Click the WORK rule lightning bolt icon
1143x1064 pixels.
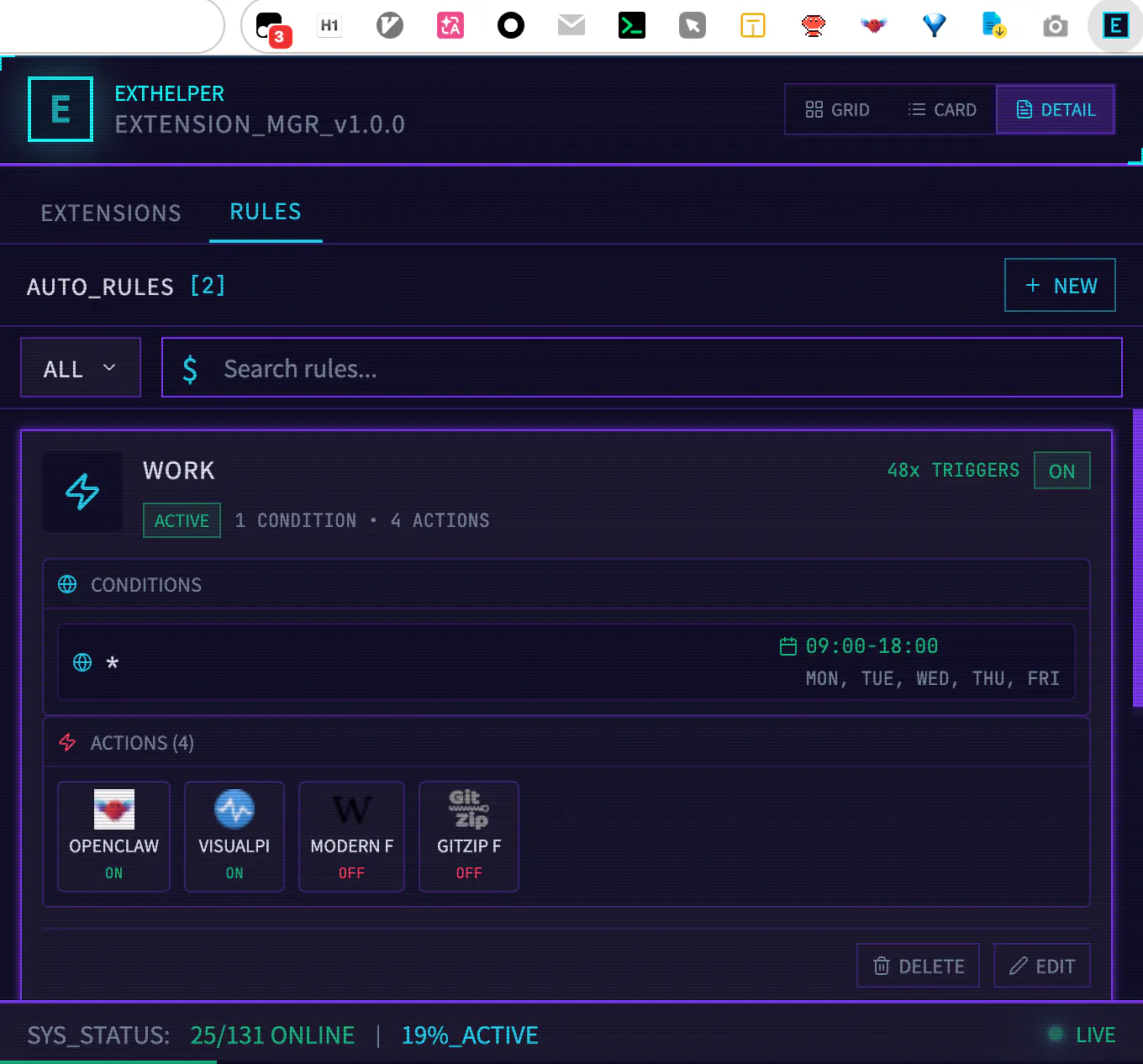(x=82, y=492)
